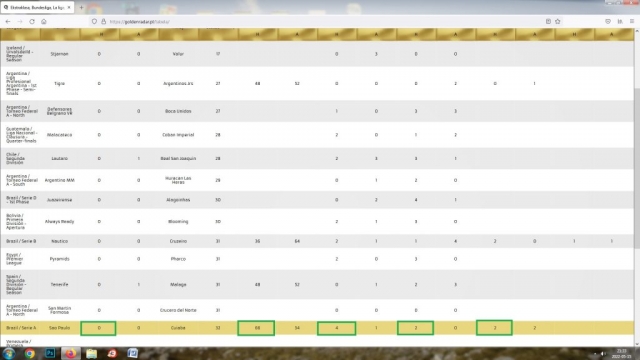This screenshot has height=360, width=640.
Task: Click the Nautico team cell
Action: point(60,241)
